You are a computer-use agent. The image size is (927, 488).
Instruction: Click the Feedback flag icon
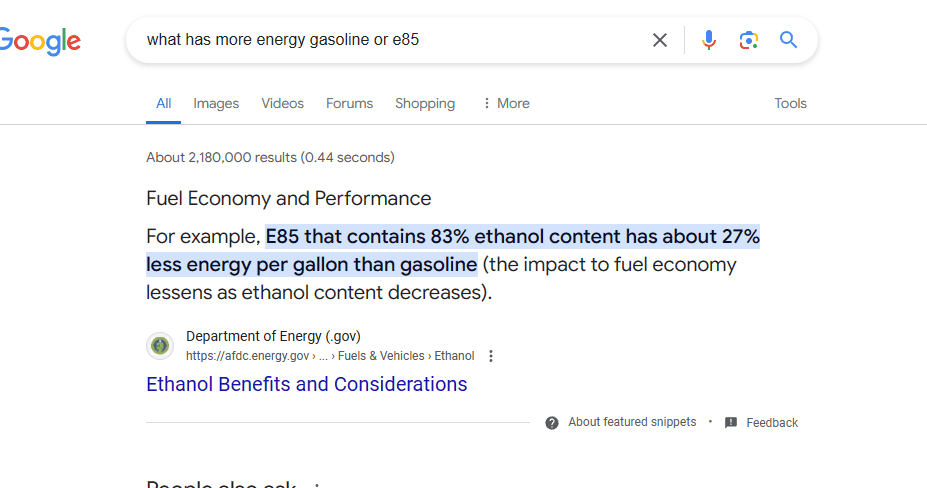coord(731,422)
